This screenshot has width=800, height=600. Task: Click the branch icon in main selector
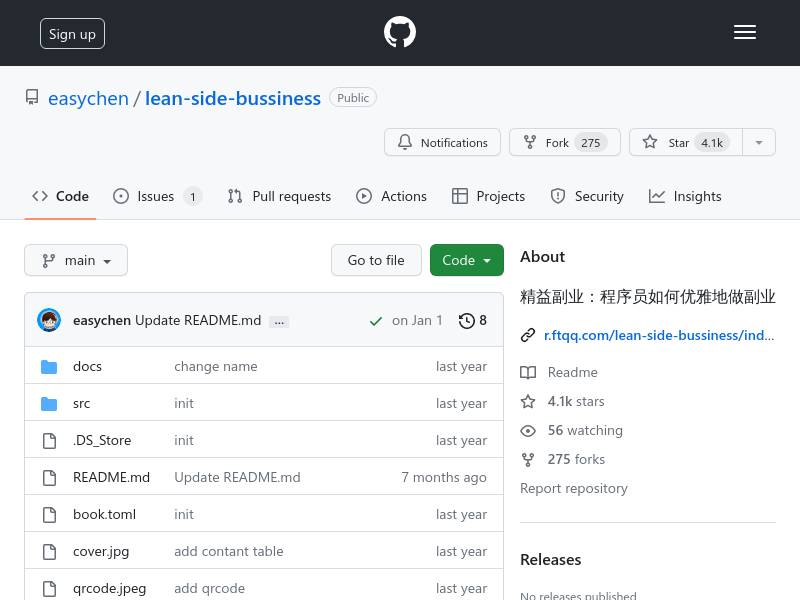pyautogui.click(x=48, y=261)
